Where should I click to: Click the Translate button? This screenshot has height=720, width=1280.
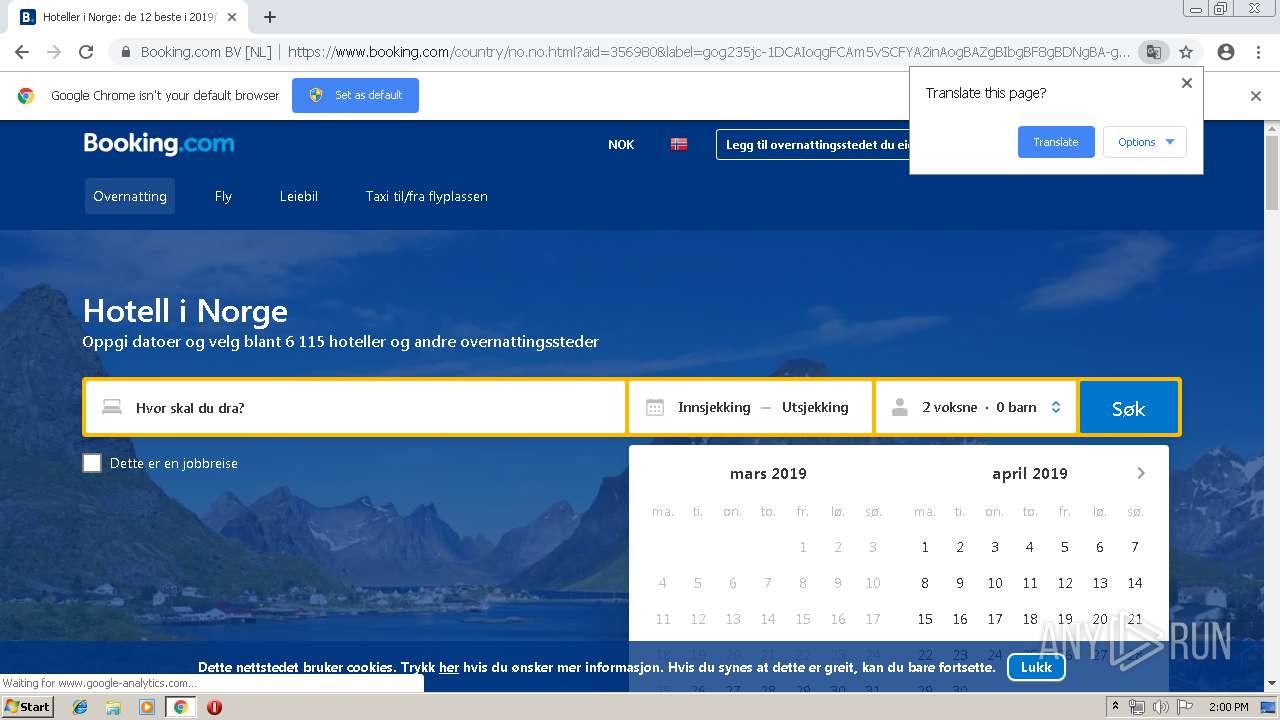(x=1056, y=142)
